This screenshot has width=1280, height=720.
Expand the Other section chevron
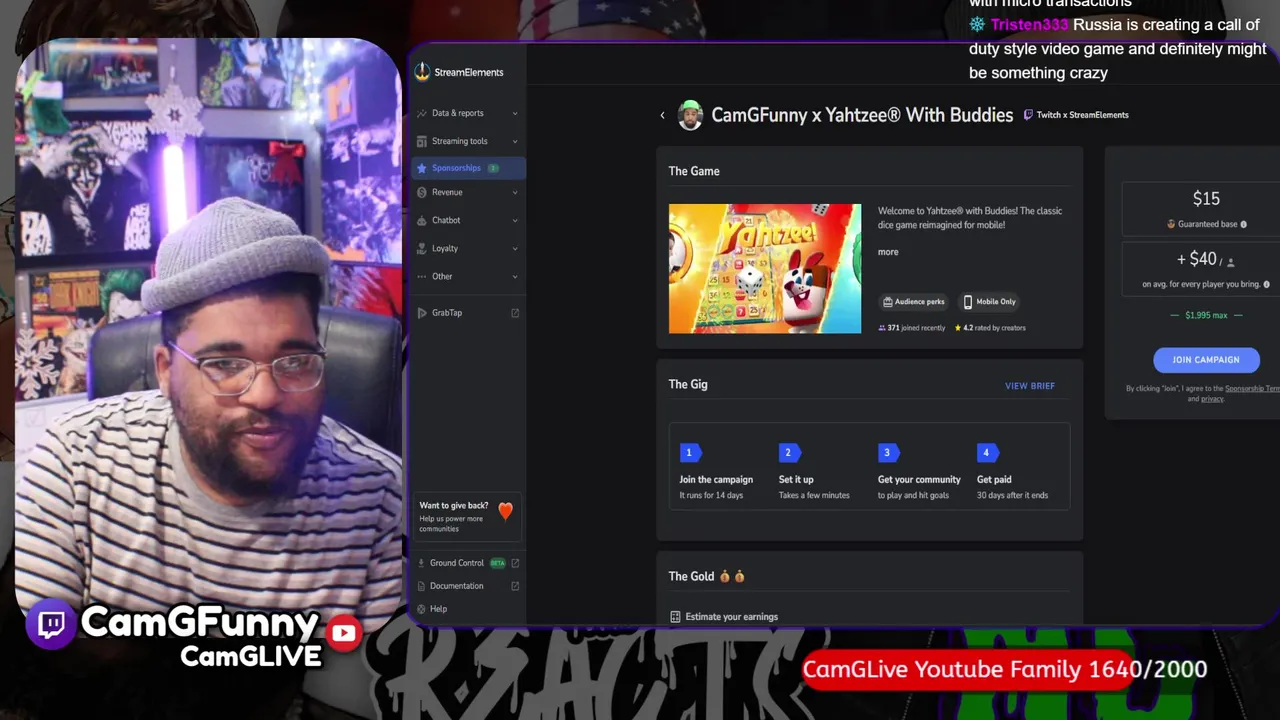pos(515,276)
